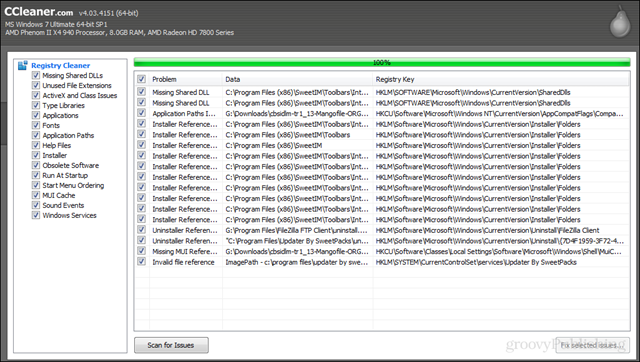Click the 'ImagePath - c:\program files' data cell
This screenshot has width=640, height=362.
pyautogui.click(x=297, y=262)
